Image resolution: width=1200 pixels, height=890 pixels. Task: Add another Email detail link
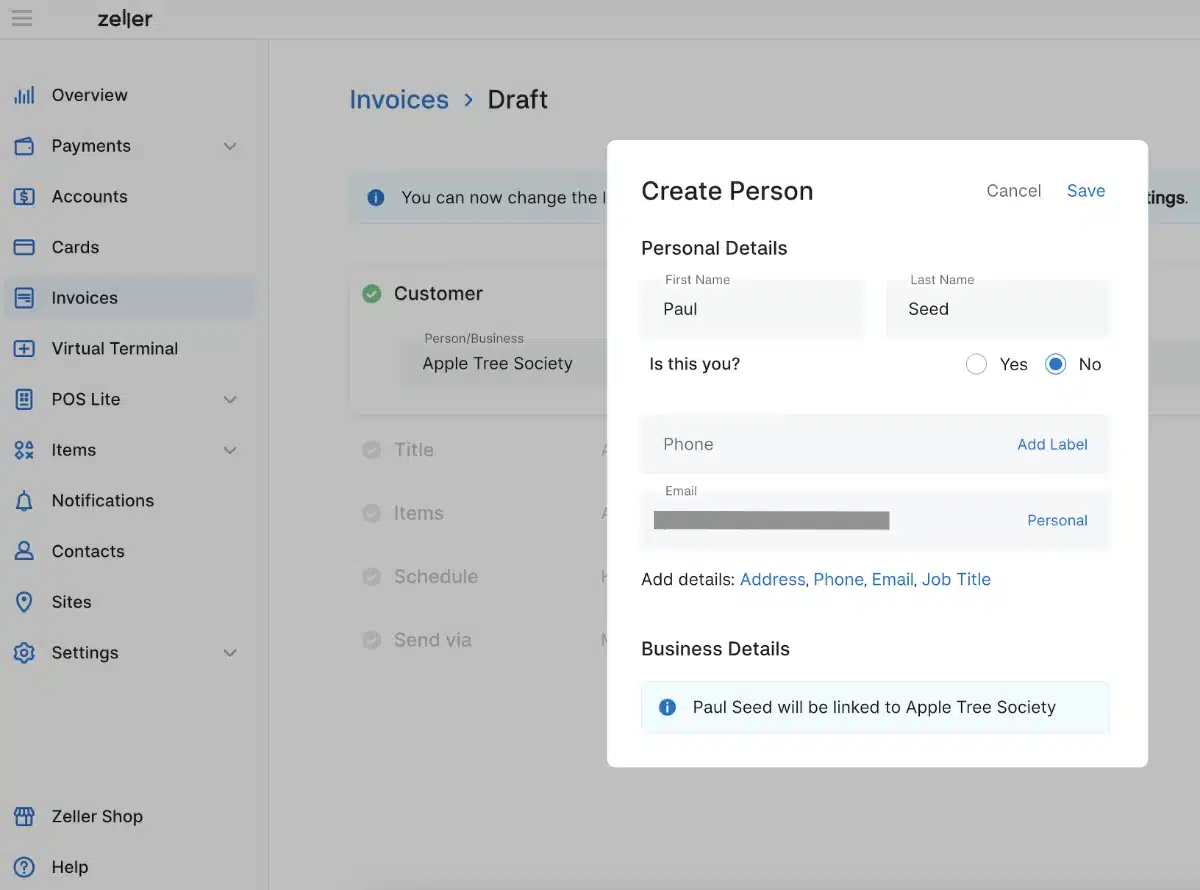pos(892,580)
